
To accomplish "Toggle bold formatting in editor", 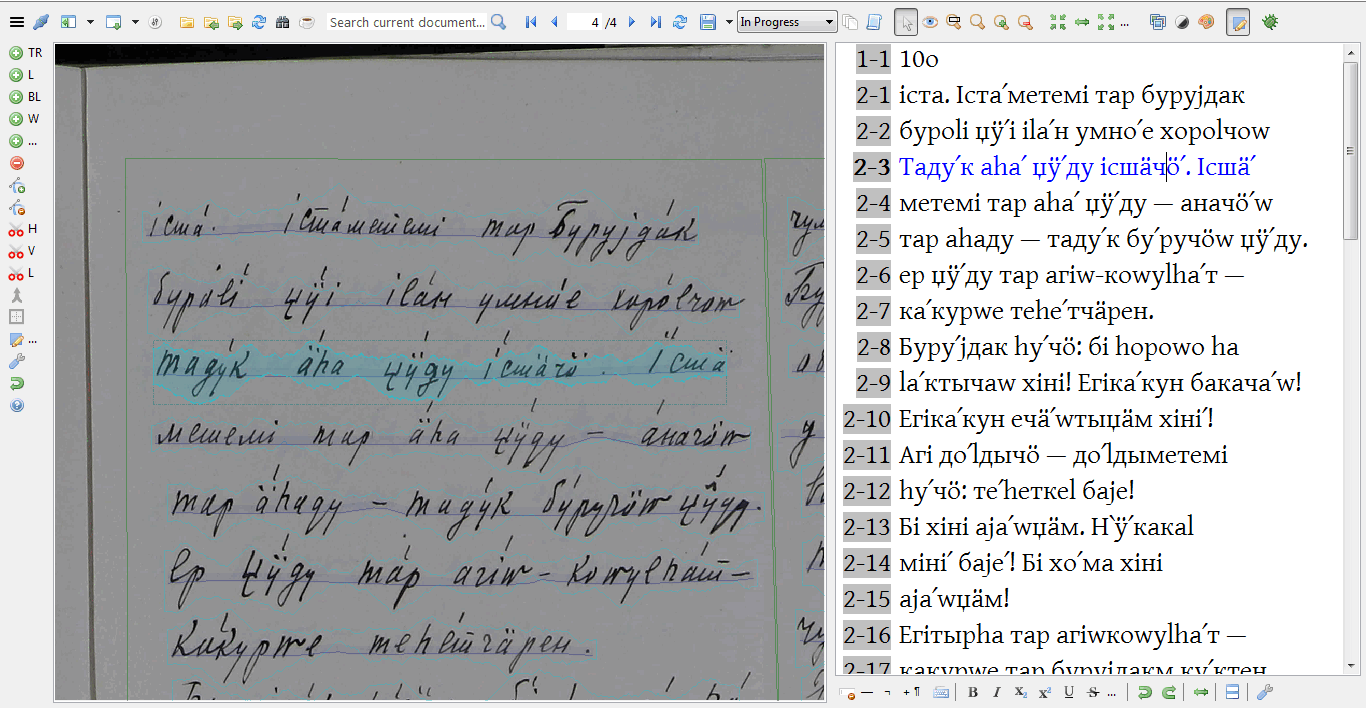I will click(x=973, y=692).
